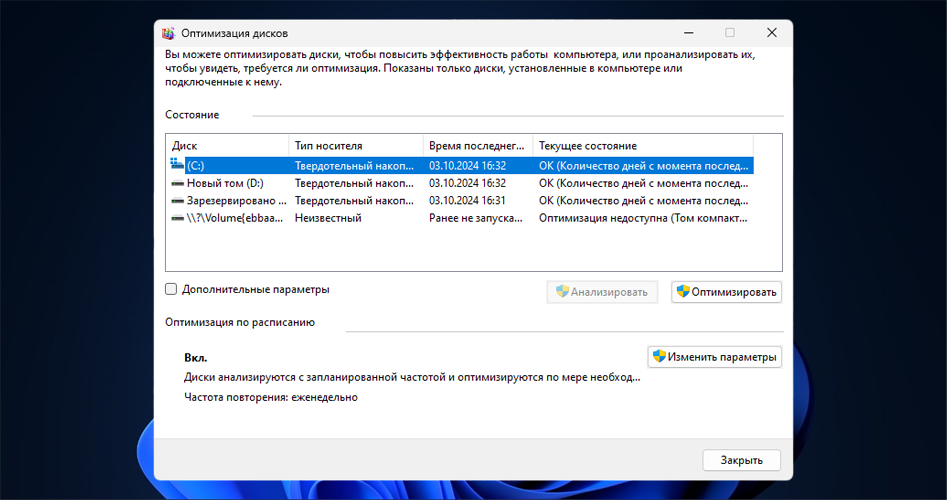The height and width of the screenshot is (500, 947).
Task: Sort by the Тип носителя column header
Action: point(356,146)
